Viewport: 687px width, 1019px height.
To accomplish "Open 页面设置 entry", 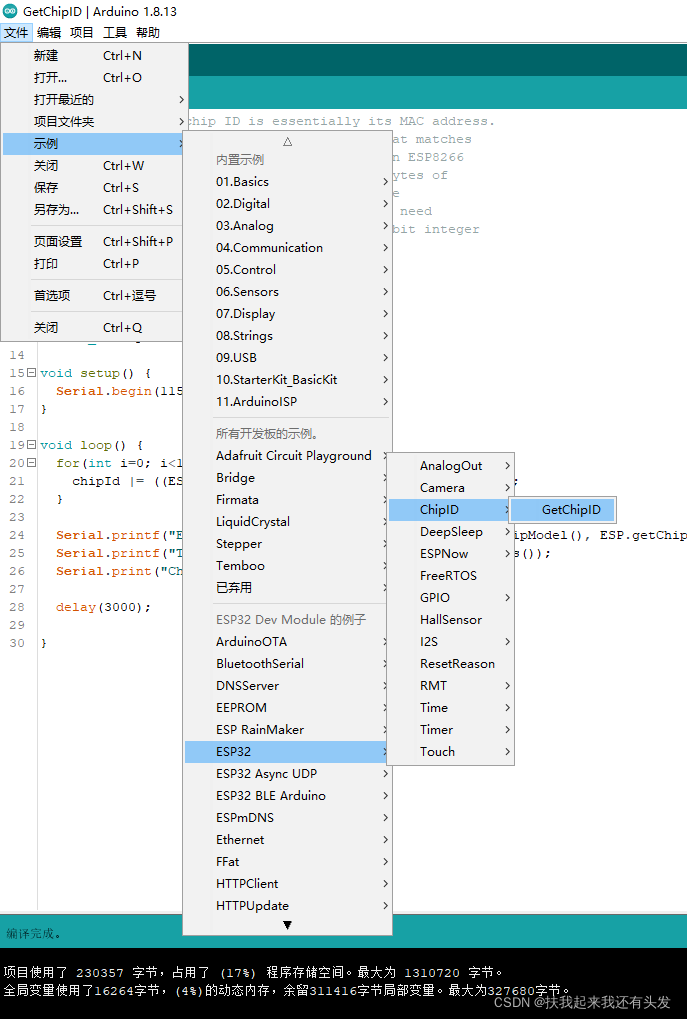I will 94,242.
